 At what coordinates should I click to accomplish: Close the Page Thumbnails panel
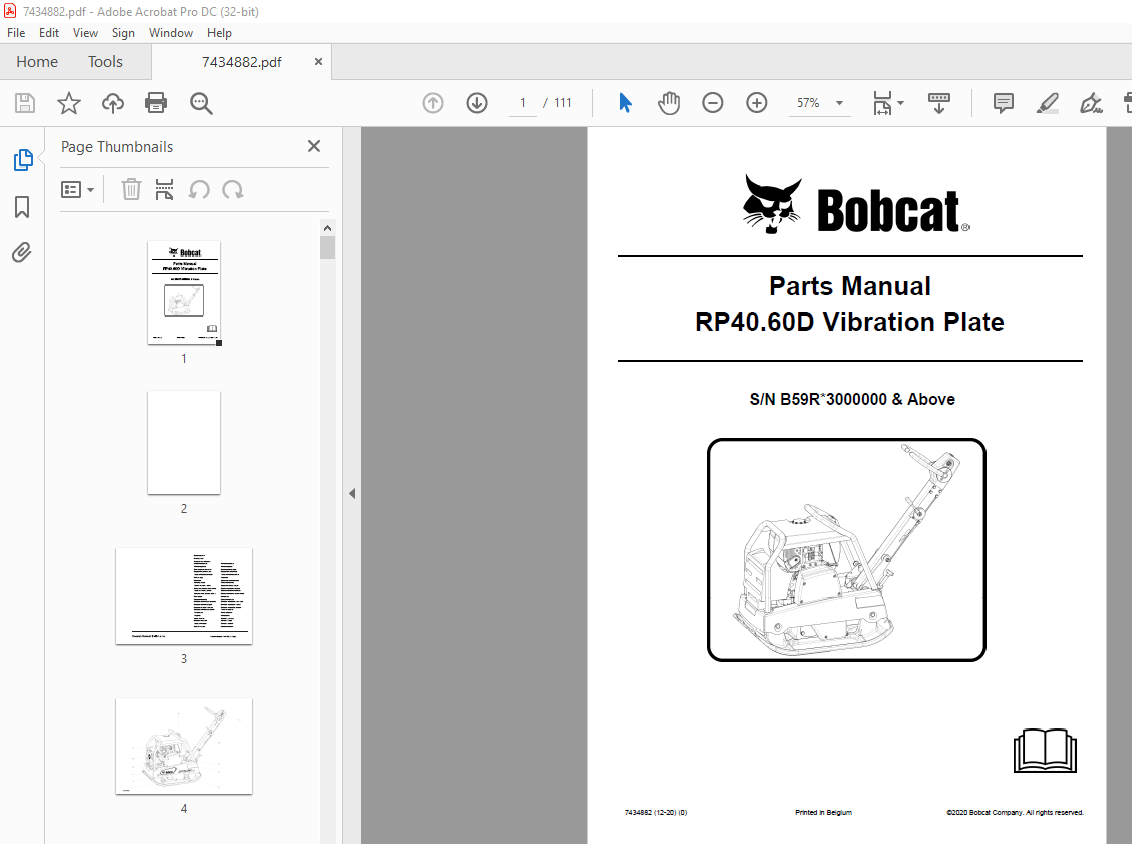314,147
